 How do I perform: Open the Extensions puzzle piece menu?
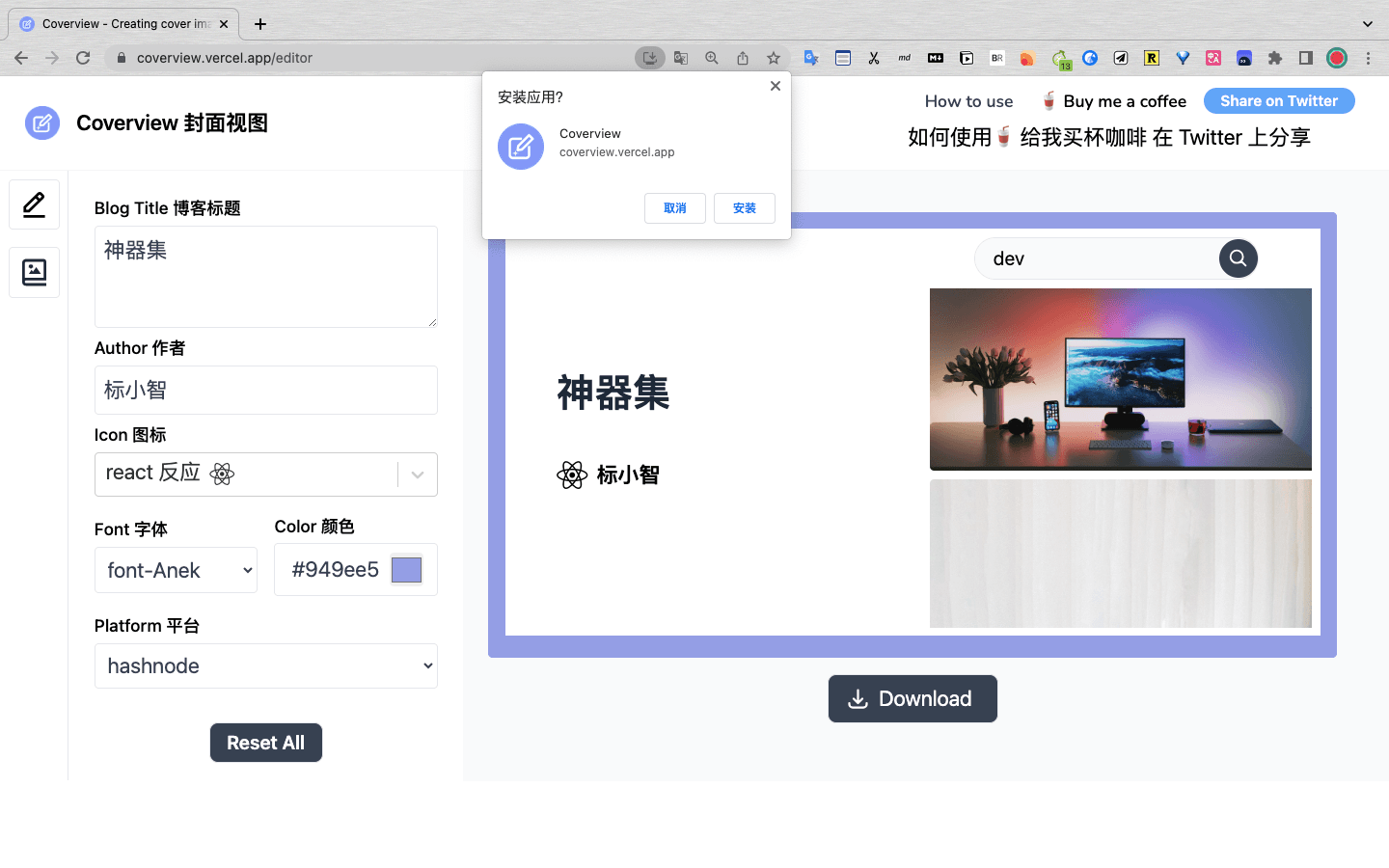(1275, 58)
